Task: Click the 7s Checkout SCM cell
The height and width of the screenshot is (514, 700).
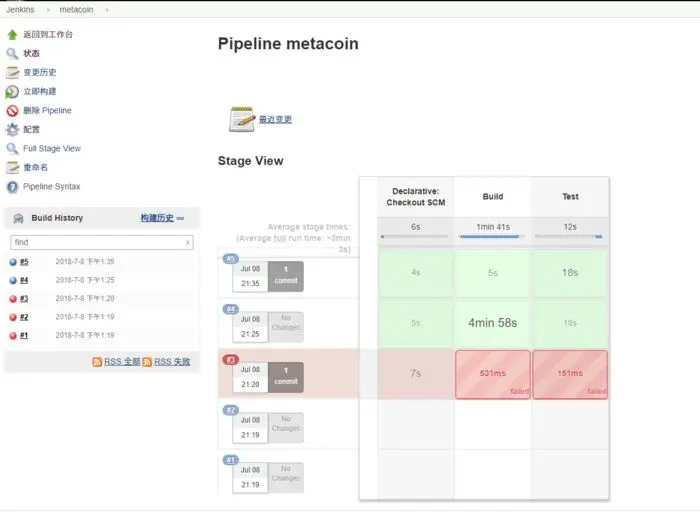Action: (x=416, y=374)
